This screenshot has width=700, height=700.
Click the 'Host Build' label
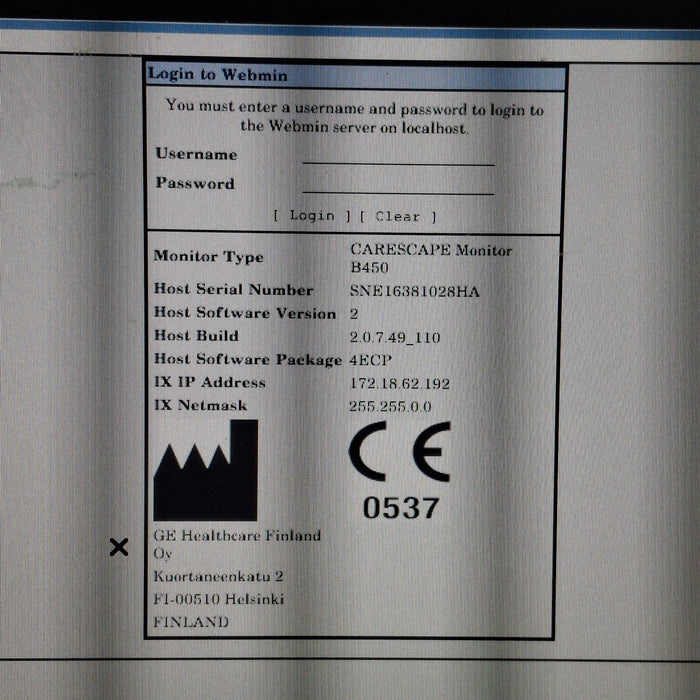pos(196,335)
